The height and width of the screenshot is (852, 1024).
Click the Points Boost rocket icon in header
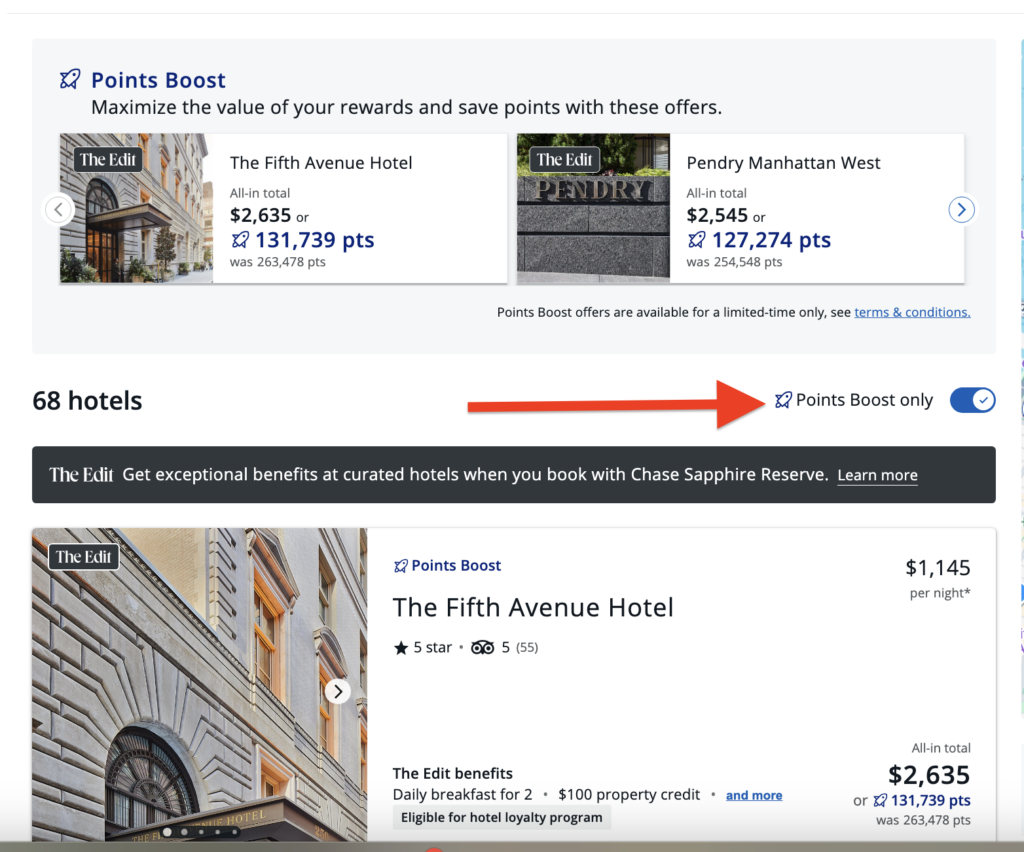coord(70,80)
